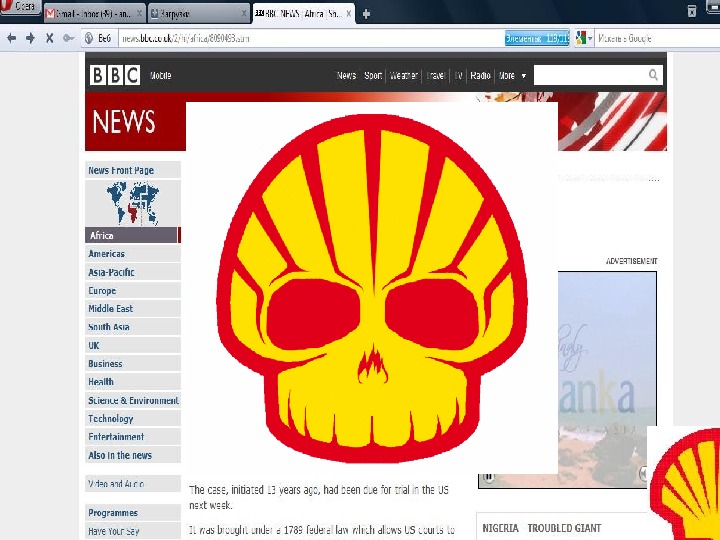Close the BBC News Africa tab

coord(349,14)
